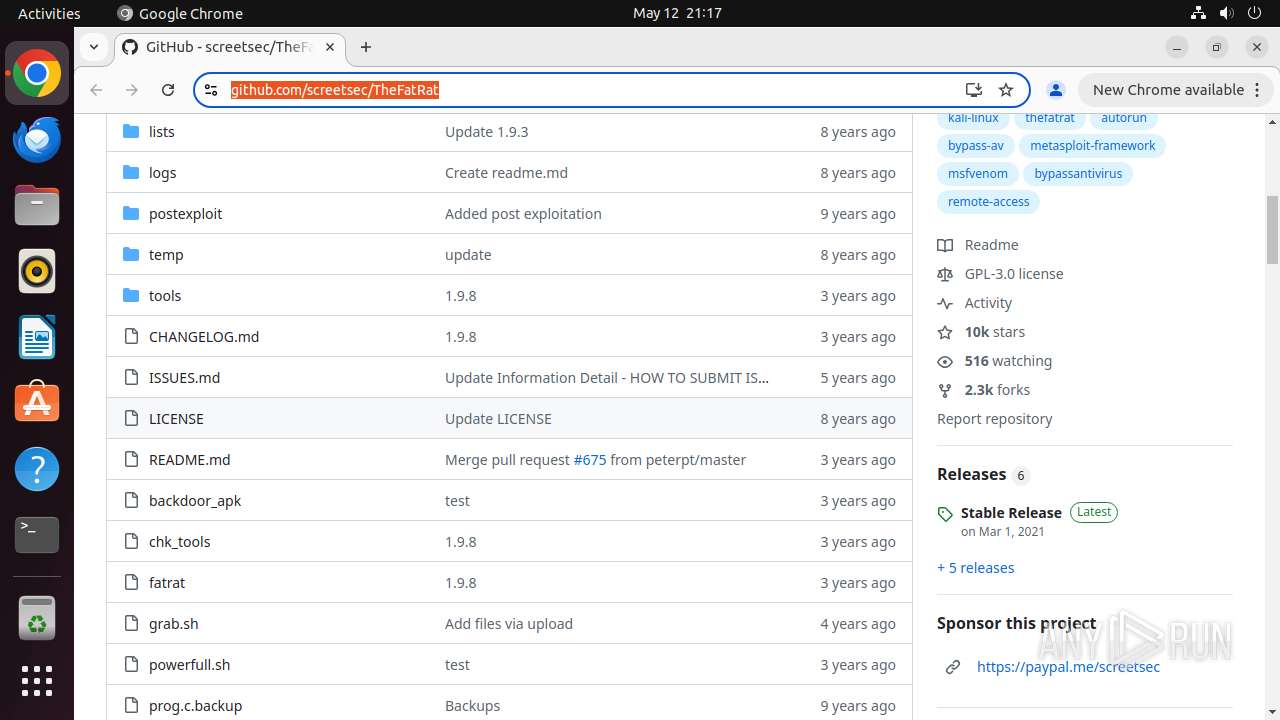The height and width of the screenshot is (720, 1280).
Task: Open Activities overview
Action: pyautogui.click(x=49, y=13)
